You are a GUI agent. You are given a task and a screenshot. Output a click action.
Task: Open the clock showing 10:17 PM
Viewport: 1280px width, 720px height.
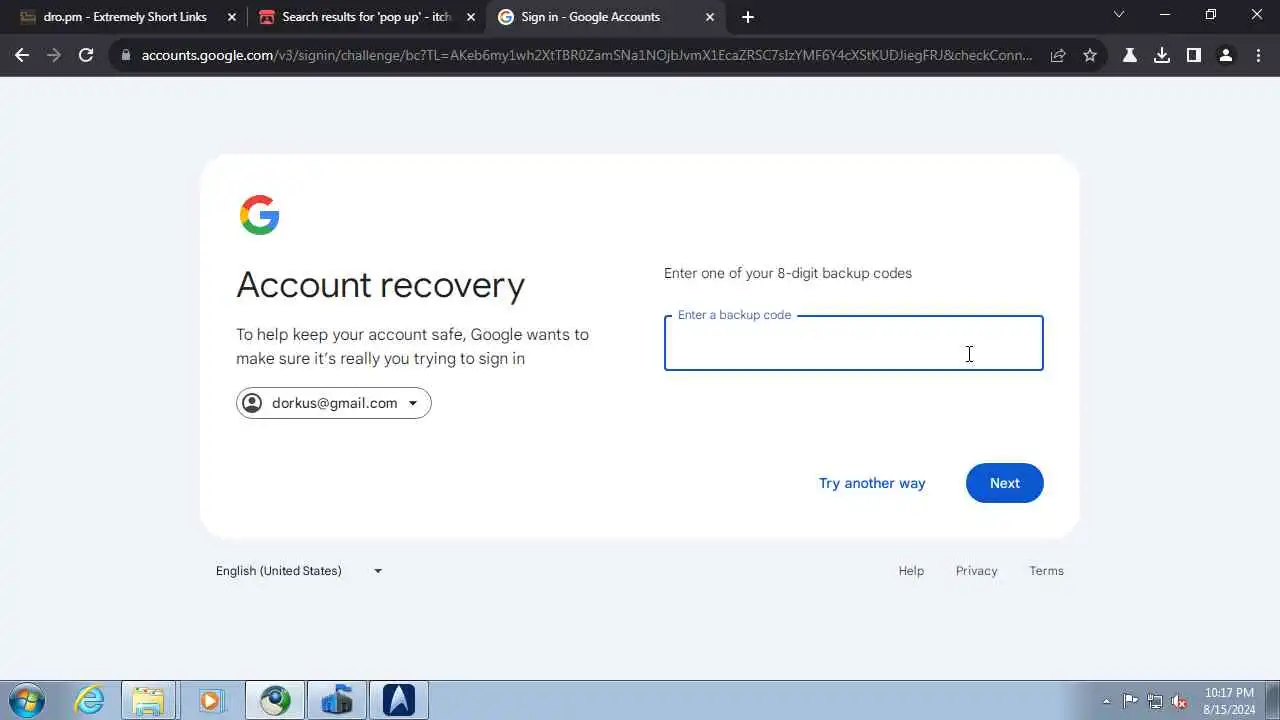click(x=1229, y=700)
